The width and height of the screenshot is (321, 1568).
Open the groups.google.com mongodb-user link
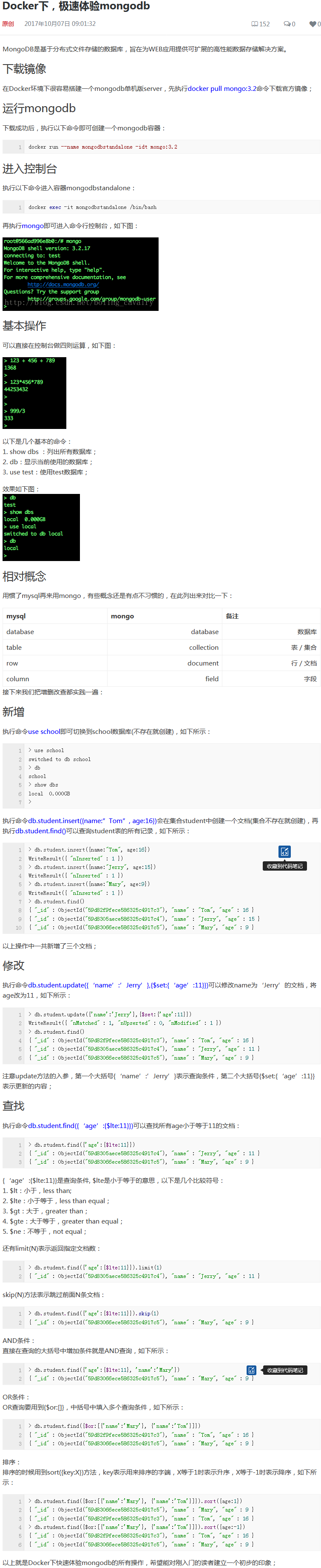click(91, 299)
